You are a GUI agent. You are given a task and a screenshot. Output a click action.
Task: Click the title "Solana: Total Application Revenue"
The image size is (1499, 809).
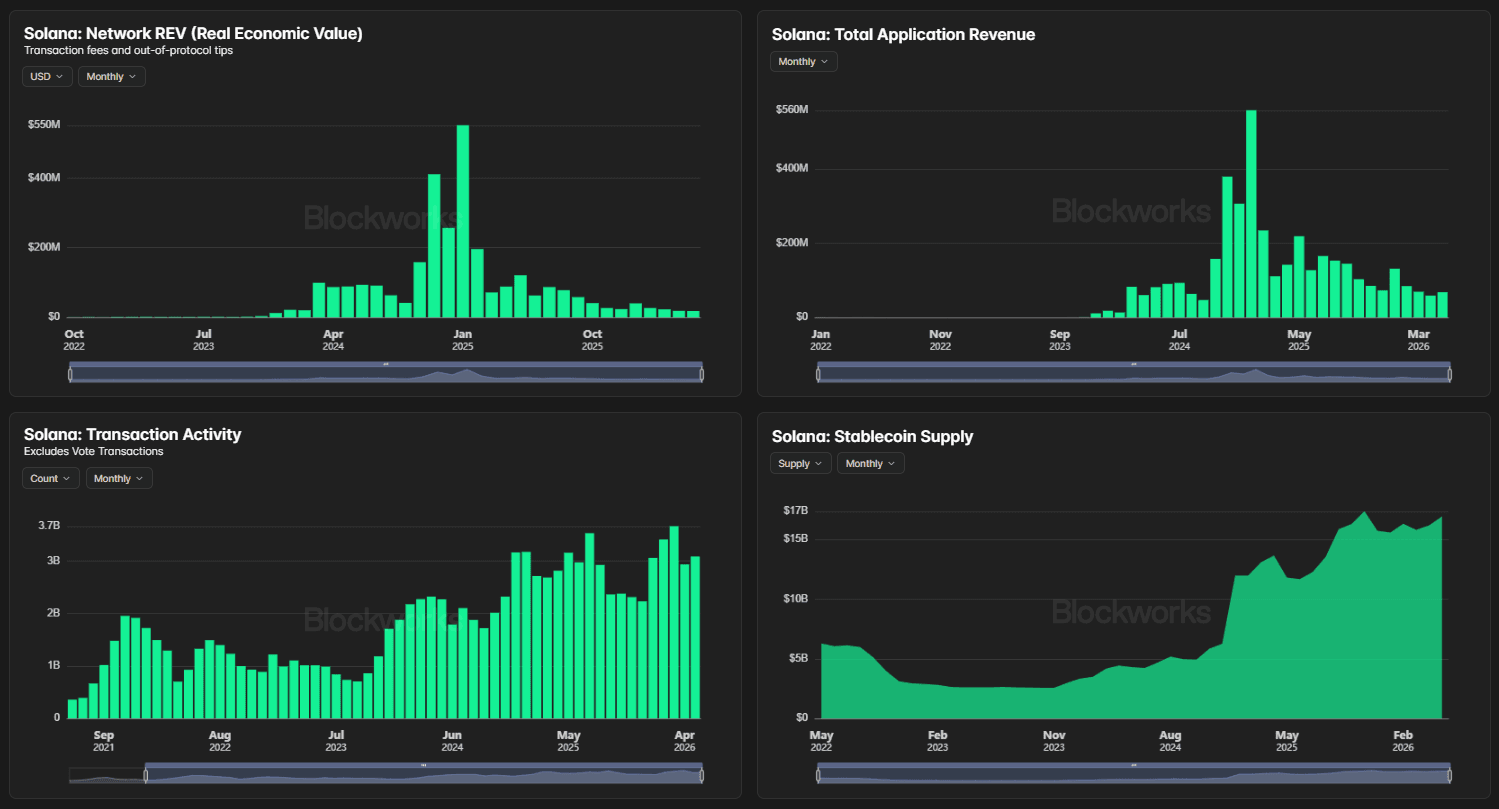[903, 34]
